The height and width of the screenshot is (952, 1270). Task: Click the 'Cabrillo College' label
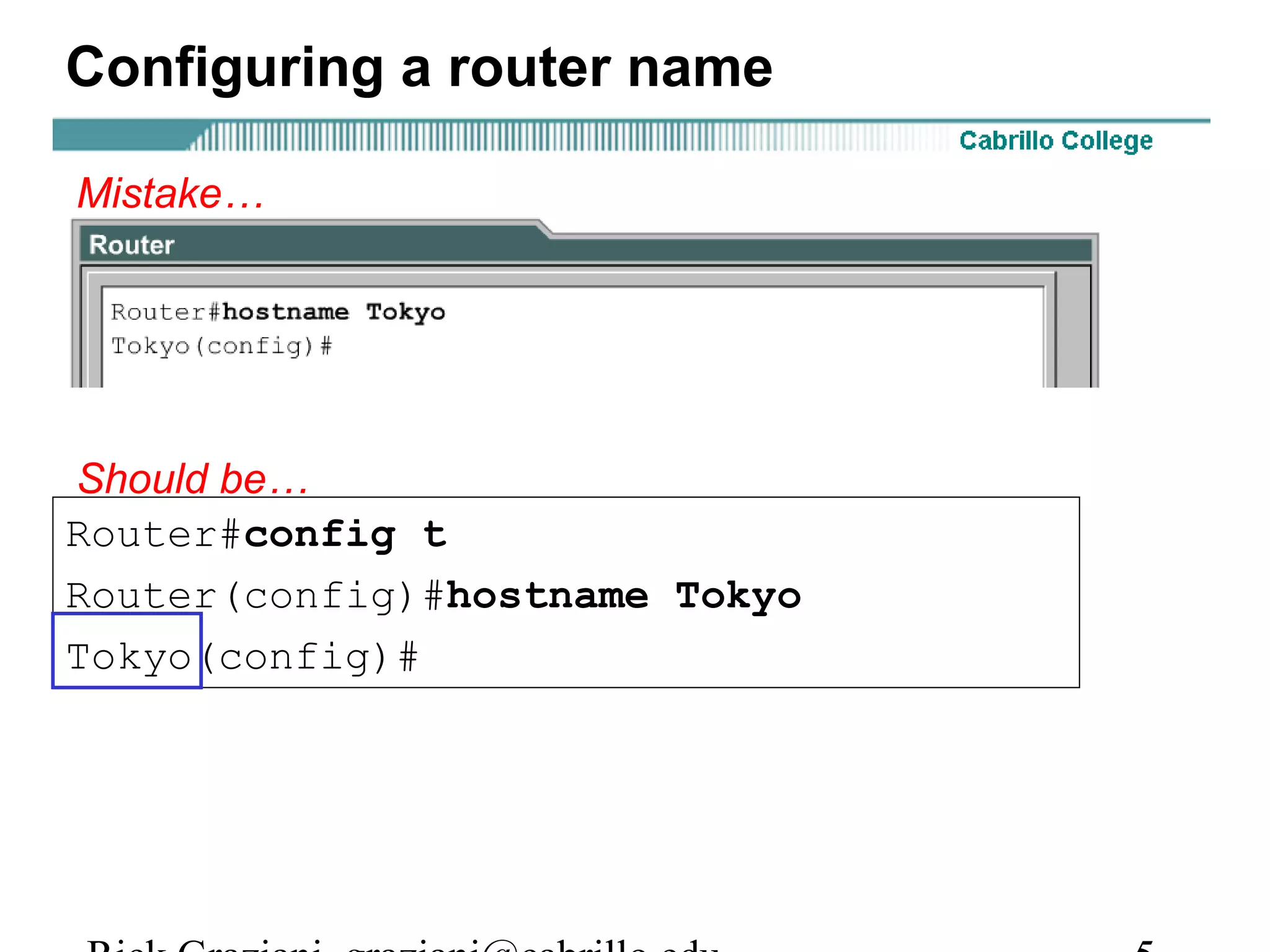(1056, 141)
